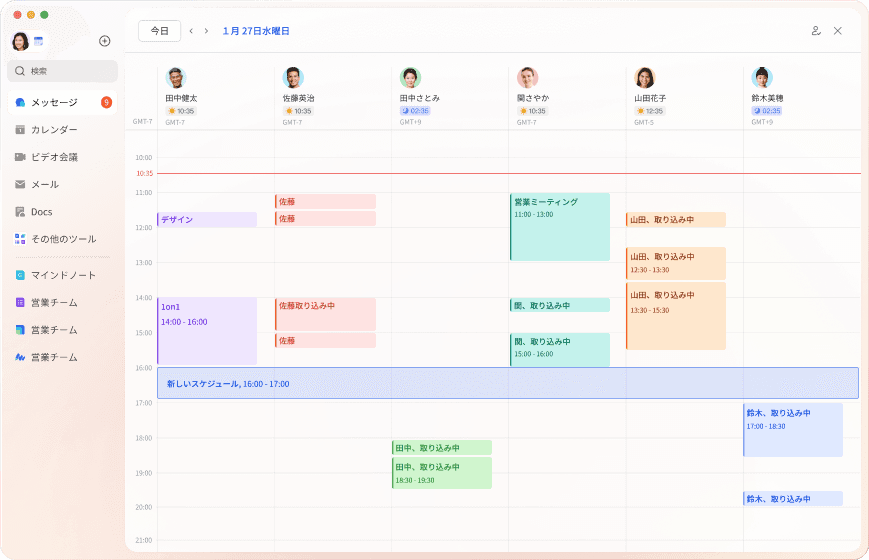Open 営業ミーティング 11:00-13:00 event
The width and height of the screenshot is (869, 560).
(x=560, y=227)
